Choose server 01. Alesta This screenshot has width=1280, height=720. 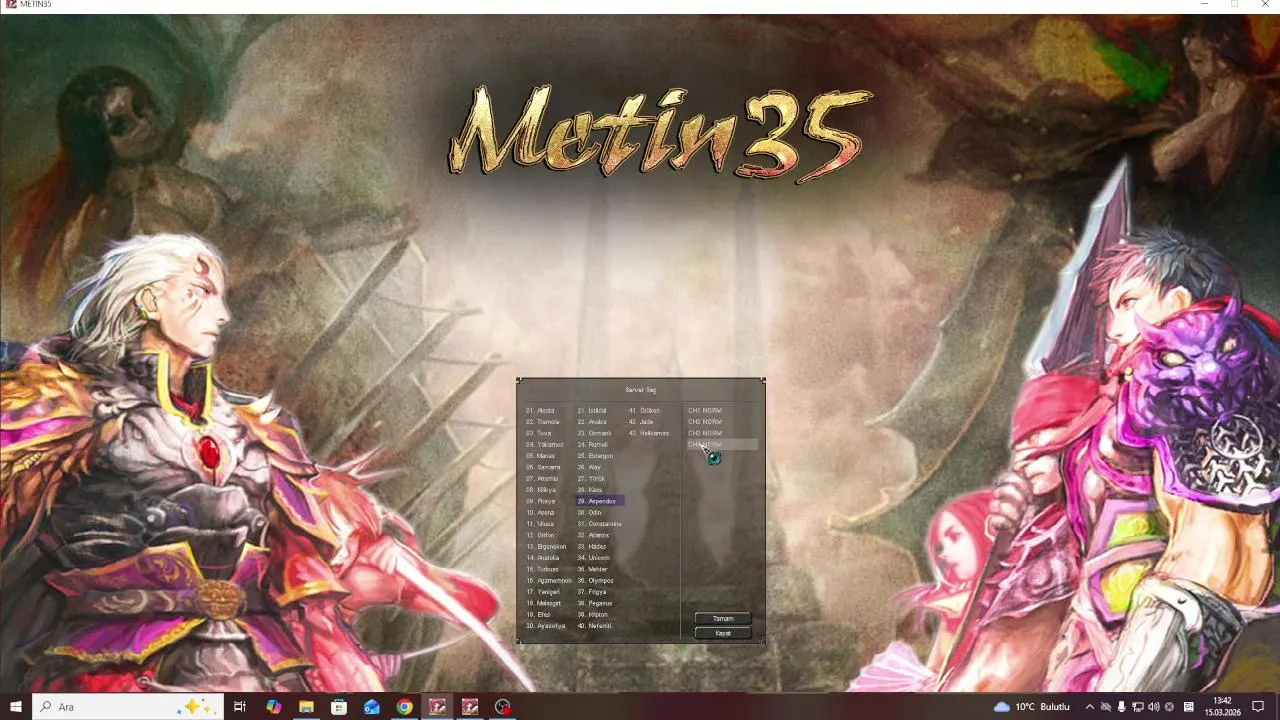tap(540, 410)
